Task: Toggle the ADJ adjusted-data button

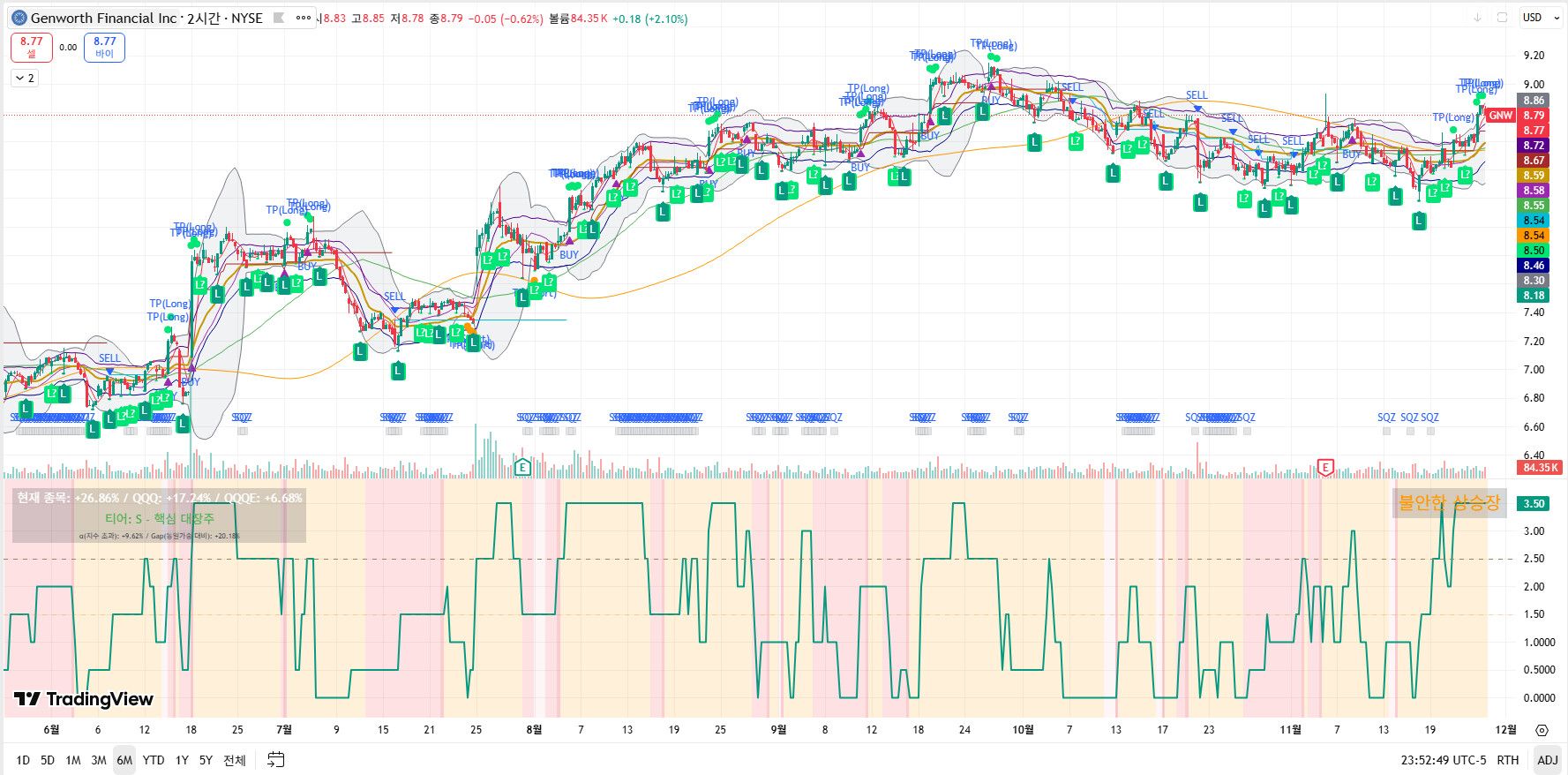Action: (1547, 760)
